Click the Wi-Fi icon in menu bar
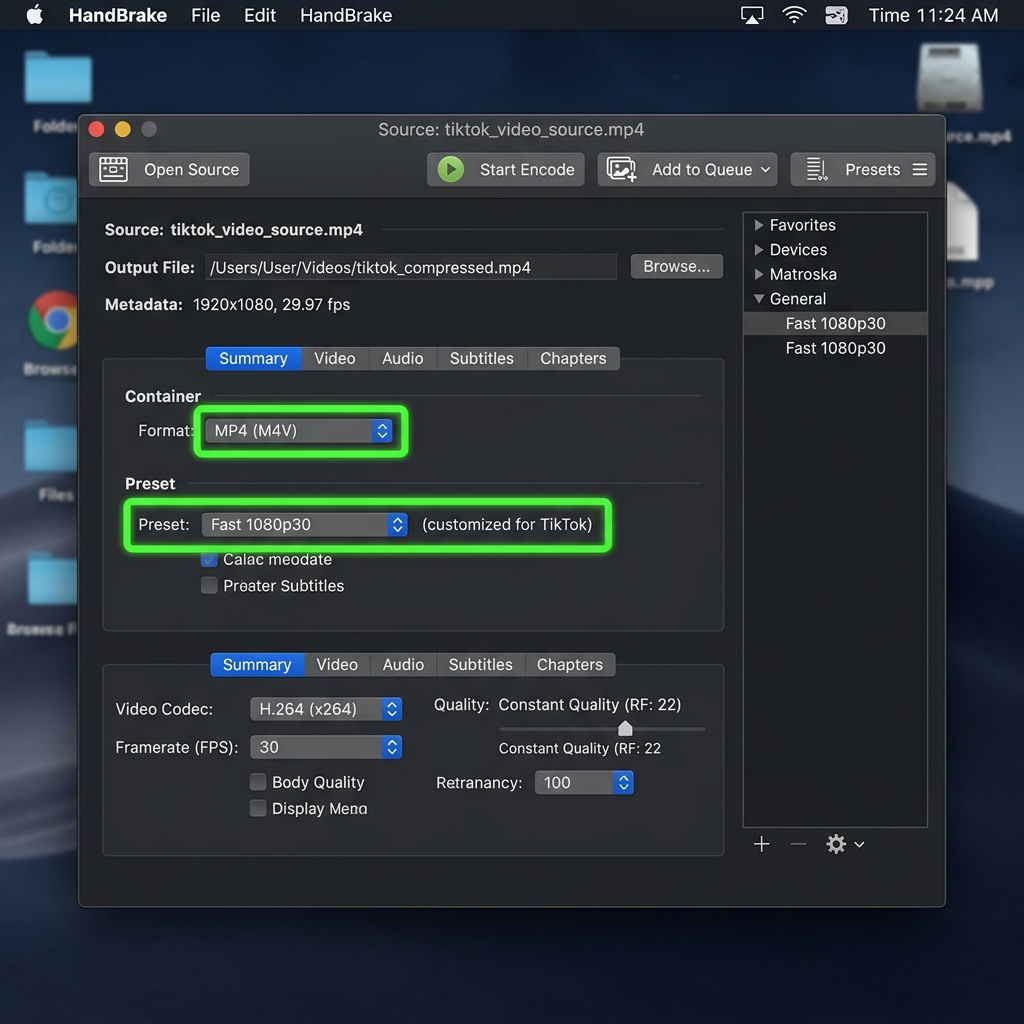The image size is (1024, 1024). (794, 15)
